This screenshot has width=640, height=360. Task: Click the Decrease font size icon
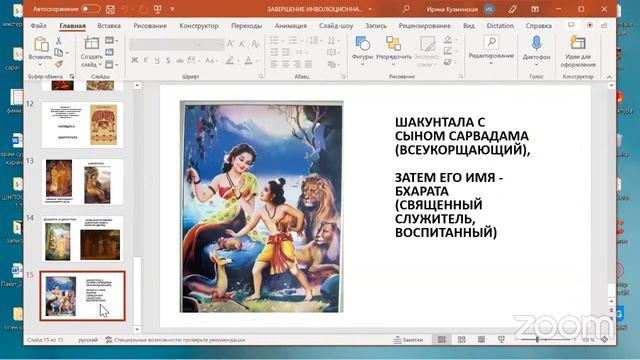(242, 44)
